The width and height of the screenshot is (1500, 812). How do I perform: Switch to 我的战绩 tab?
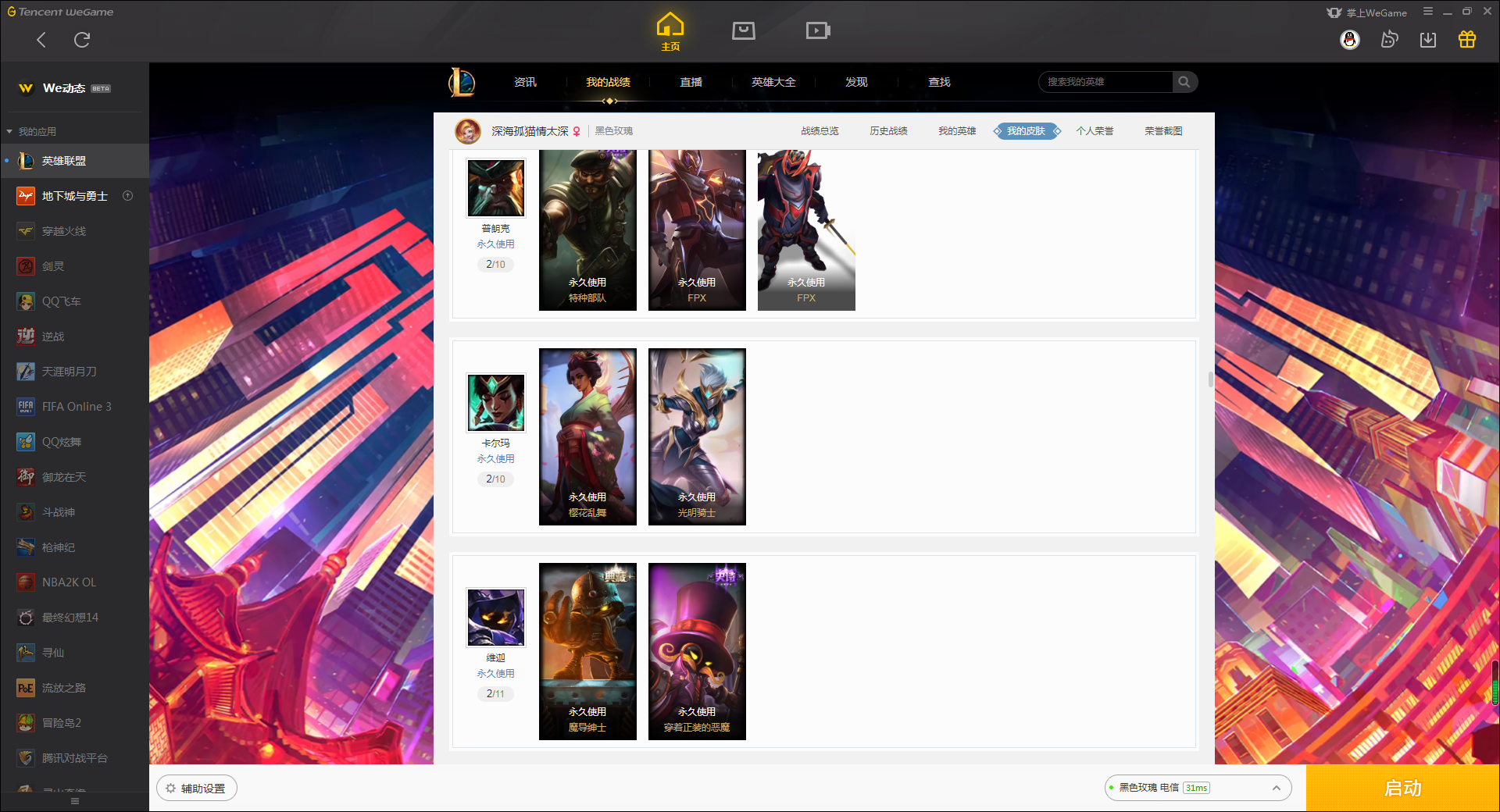tap(608, 82)
